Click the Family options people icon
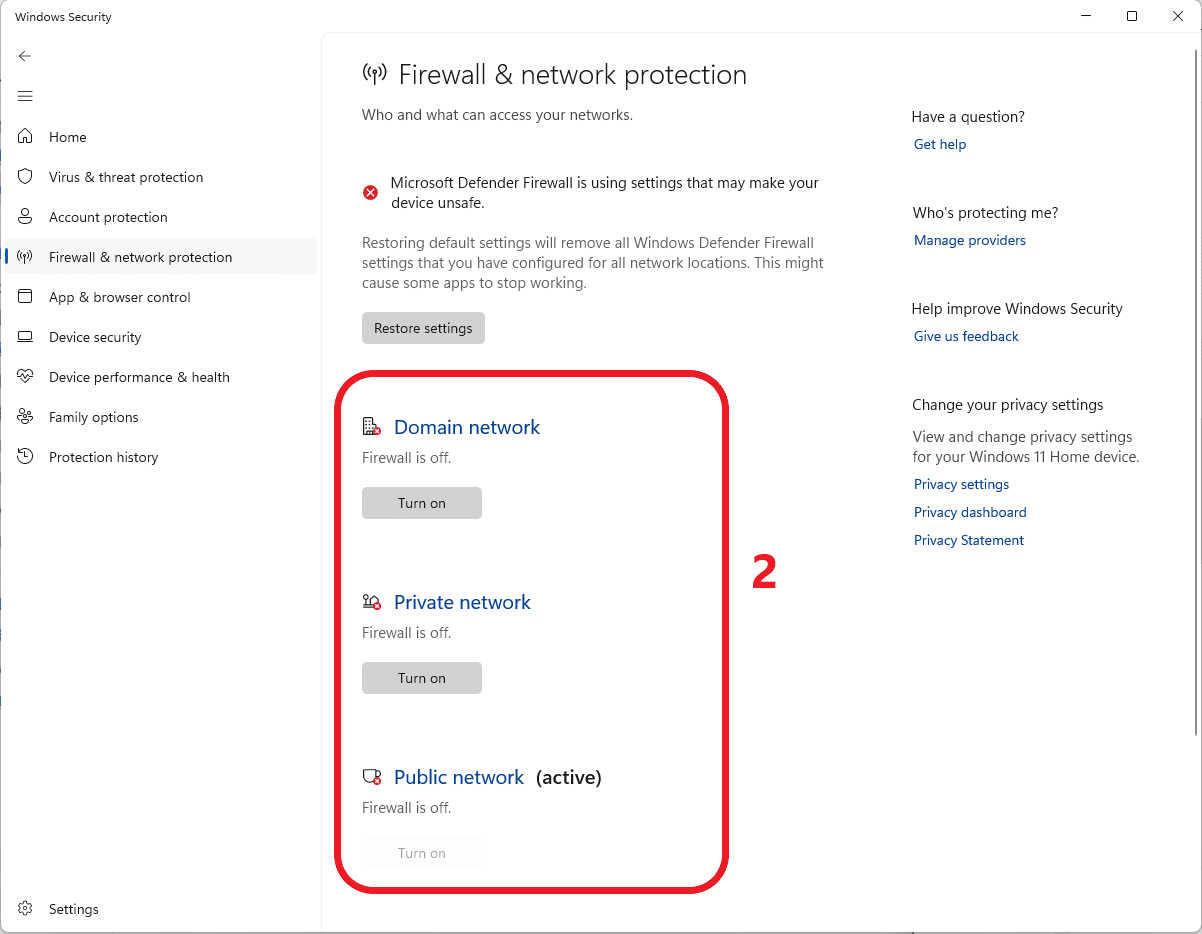 [x=26, y=417]
